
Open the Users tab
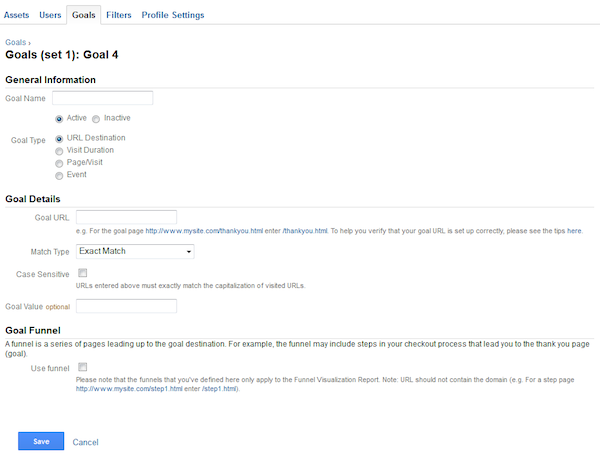(50, 15)
